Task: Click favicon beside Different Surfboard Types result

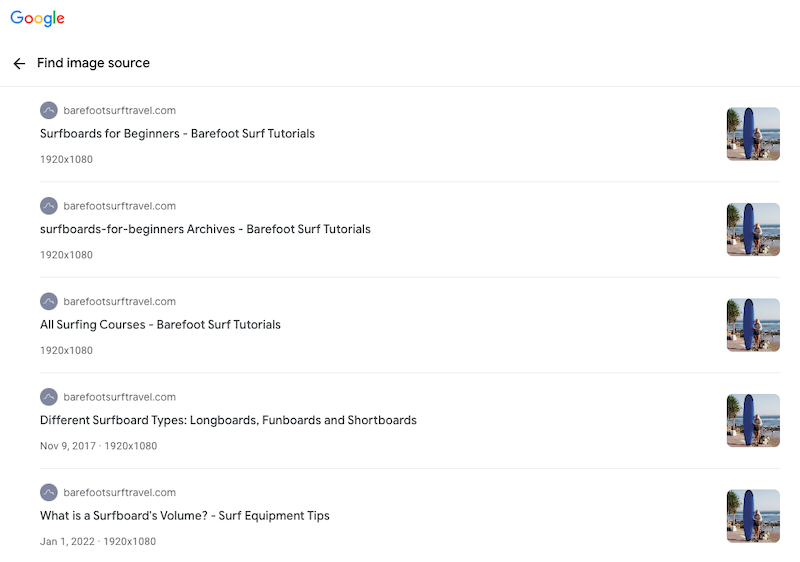Action: (49, 397)
